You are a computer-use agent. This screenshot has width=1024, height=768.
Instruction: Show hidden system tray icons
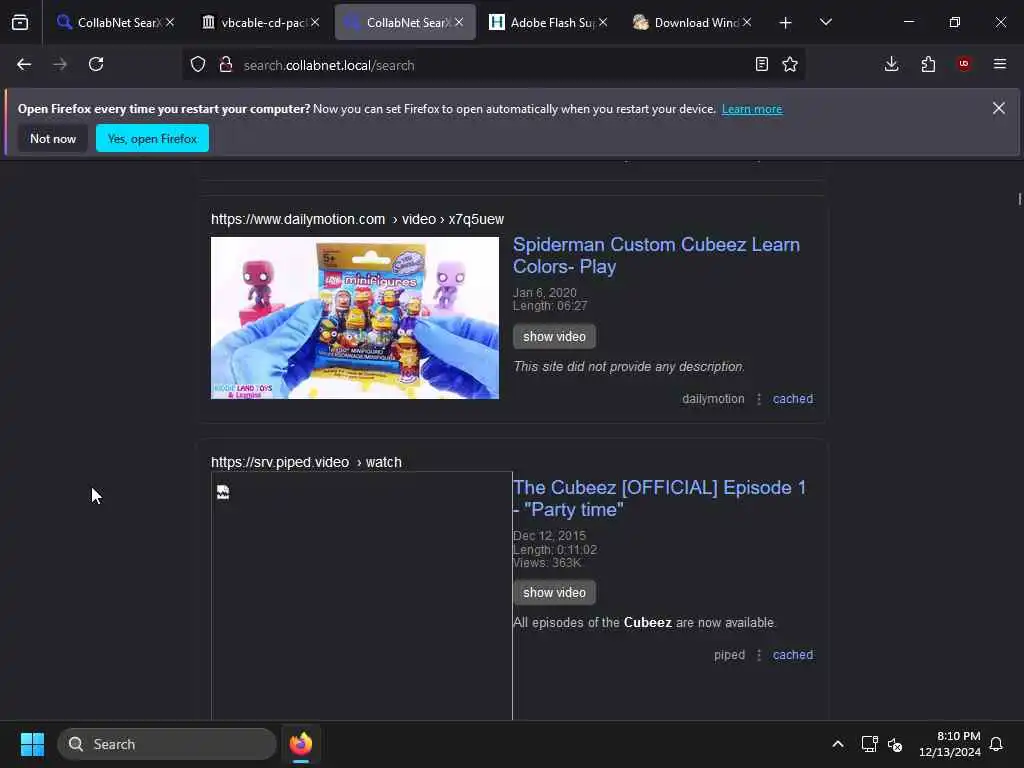pos(837,744)
